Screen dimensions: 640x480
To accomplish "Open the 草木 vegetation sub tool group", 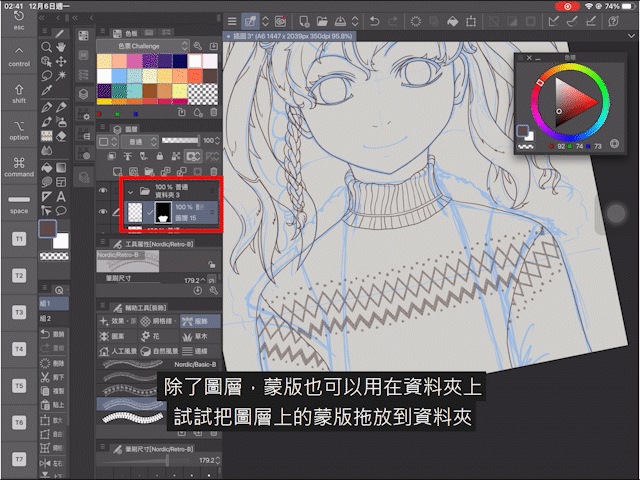I will pos(200,336).
